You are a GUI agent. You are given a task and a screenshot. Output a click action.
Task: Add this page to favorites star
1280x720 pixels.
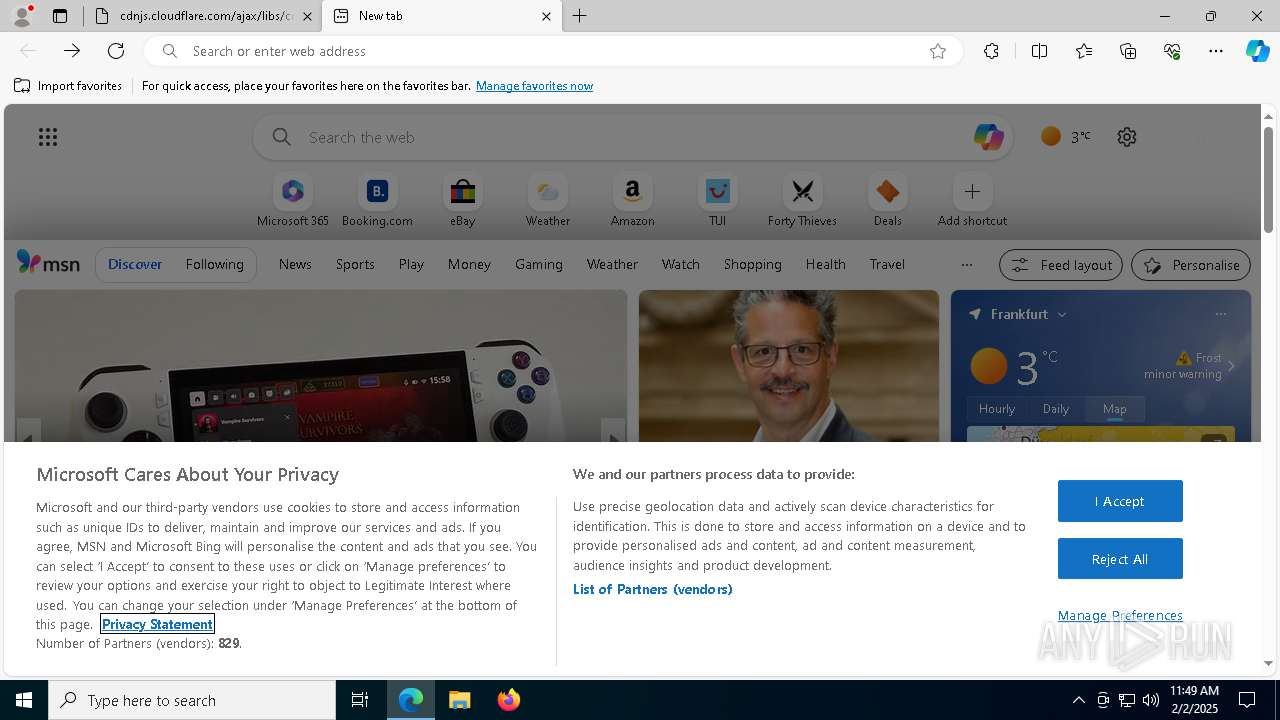coord(938,51)
